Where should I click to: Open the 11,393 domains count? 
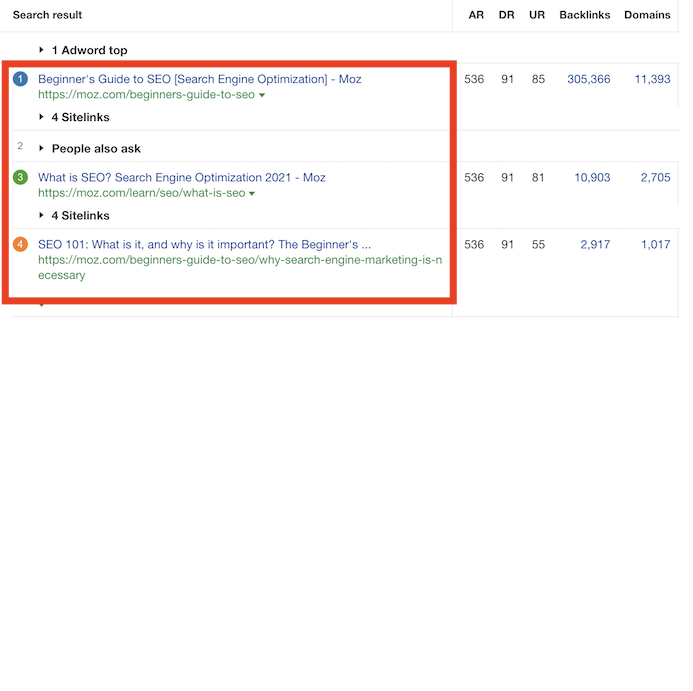(653, 79)
